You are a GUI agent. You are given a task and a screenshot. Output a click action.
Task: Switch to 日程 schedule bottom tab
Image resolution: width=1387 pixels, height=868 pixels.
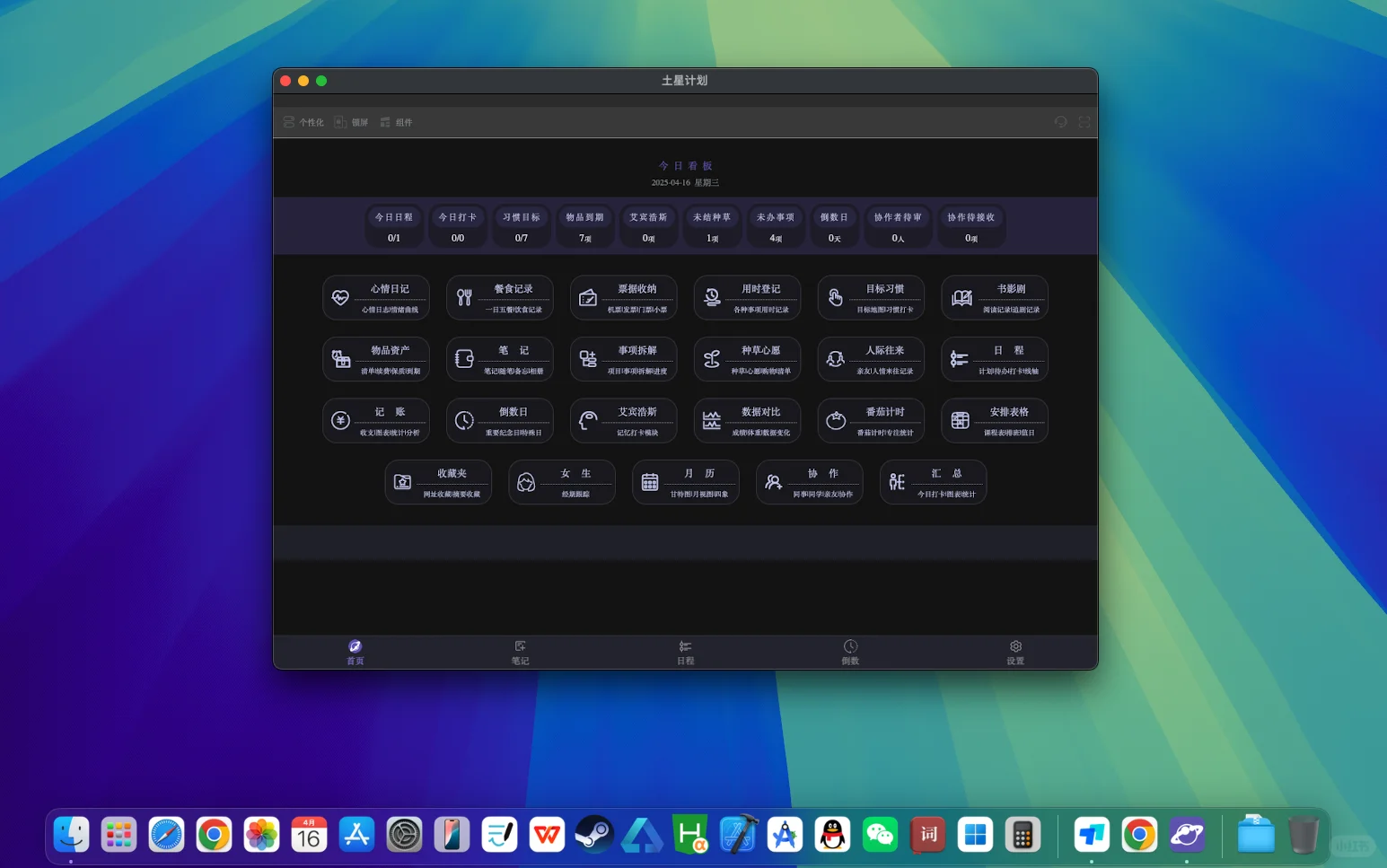pyautogui.click(x=686, y=653)
